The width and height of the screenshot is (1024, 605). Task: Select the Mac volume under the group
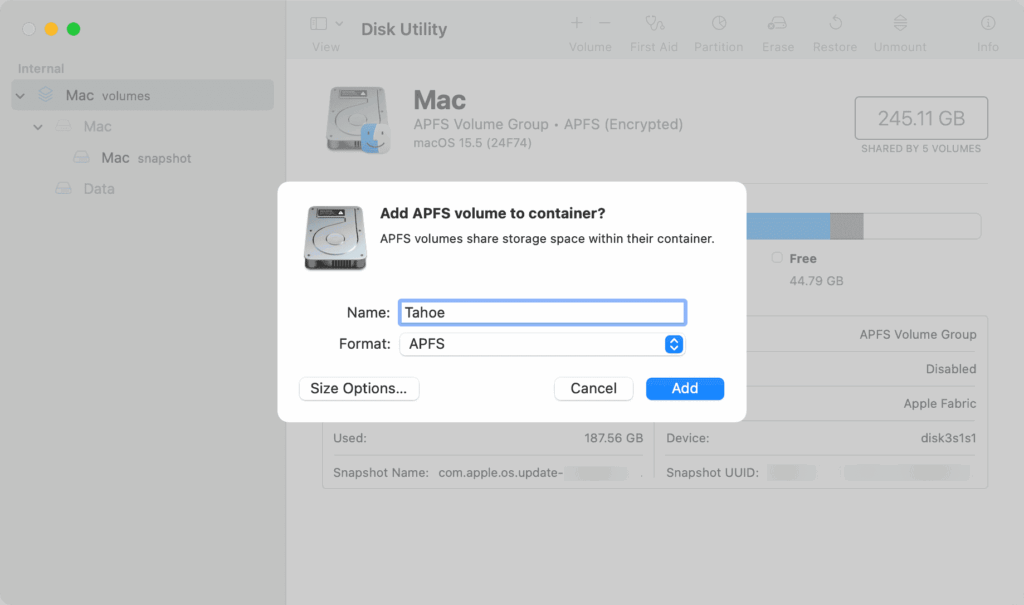click(x=97, y=127)
